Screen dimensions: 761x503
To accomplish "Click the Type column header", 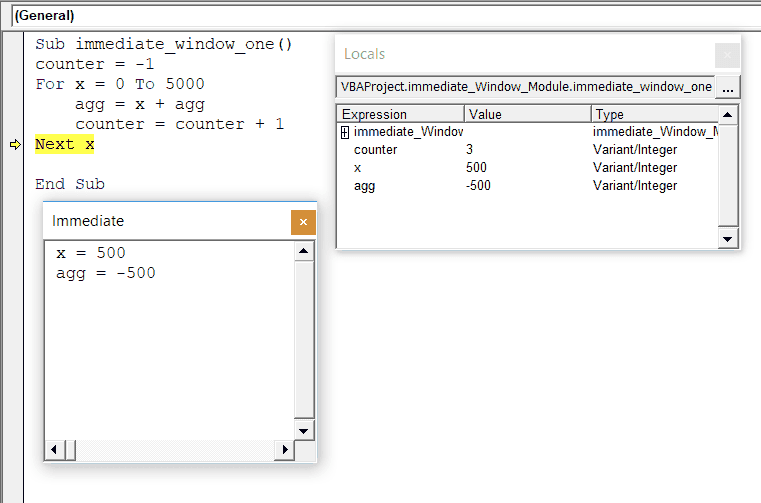I will pos(655,115).
